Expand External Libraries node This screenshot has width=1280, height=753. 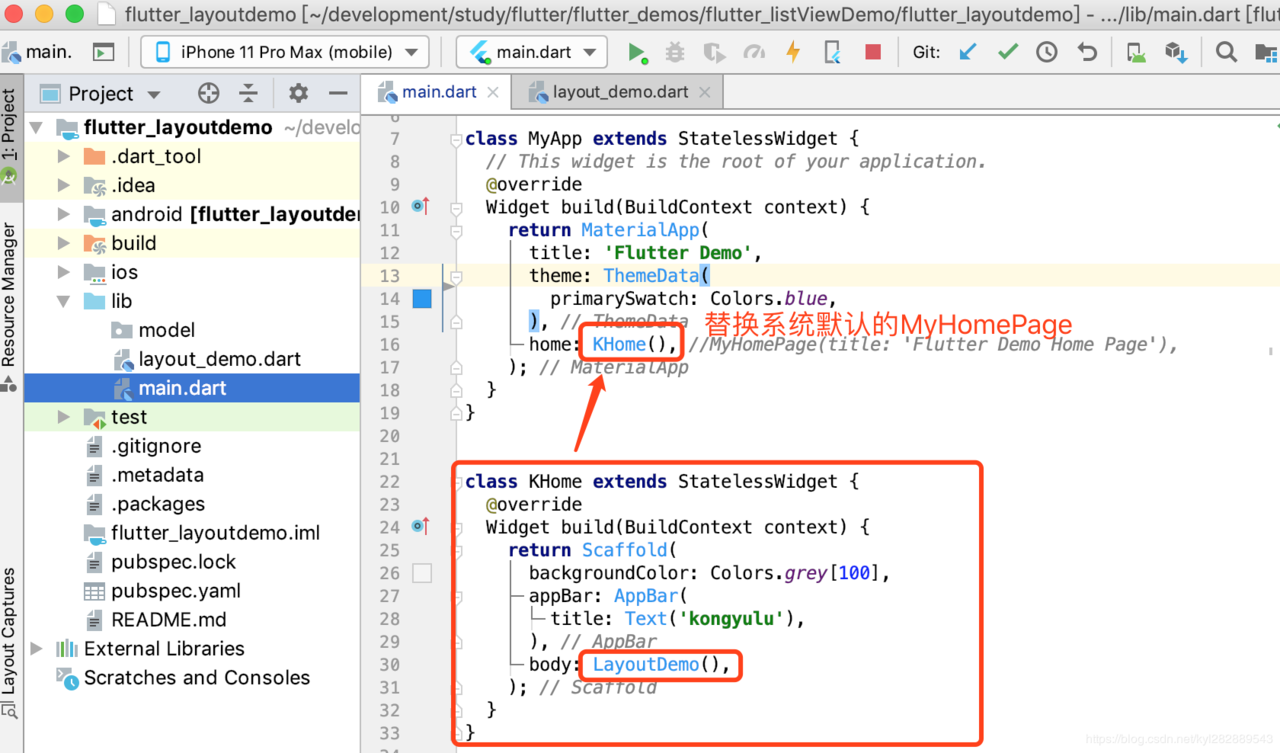[37, 648]
